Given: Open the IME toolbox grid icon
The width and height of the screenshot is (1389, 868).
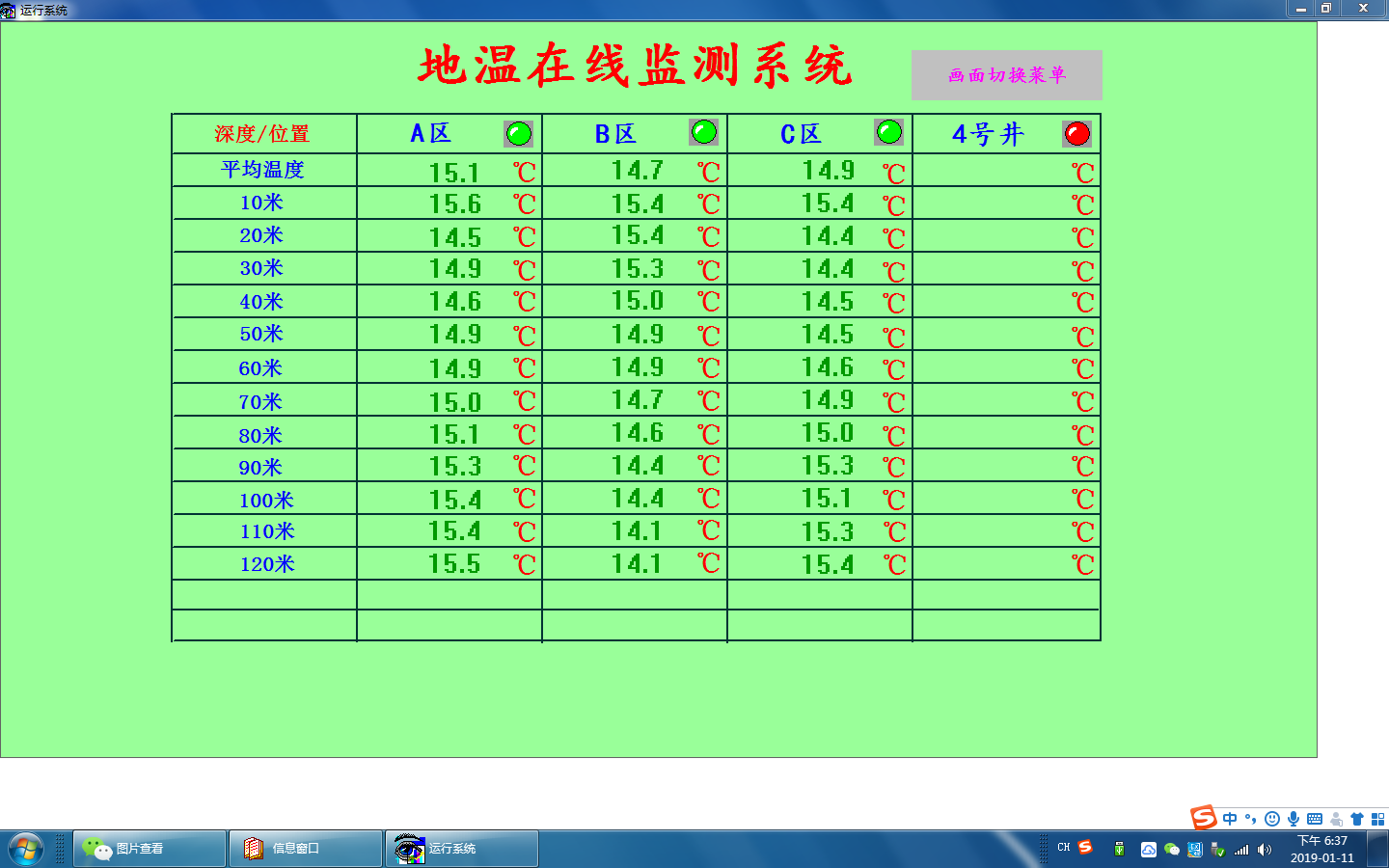Looking at the screenshot, I should [1377, 819].
